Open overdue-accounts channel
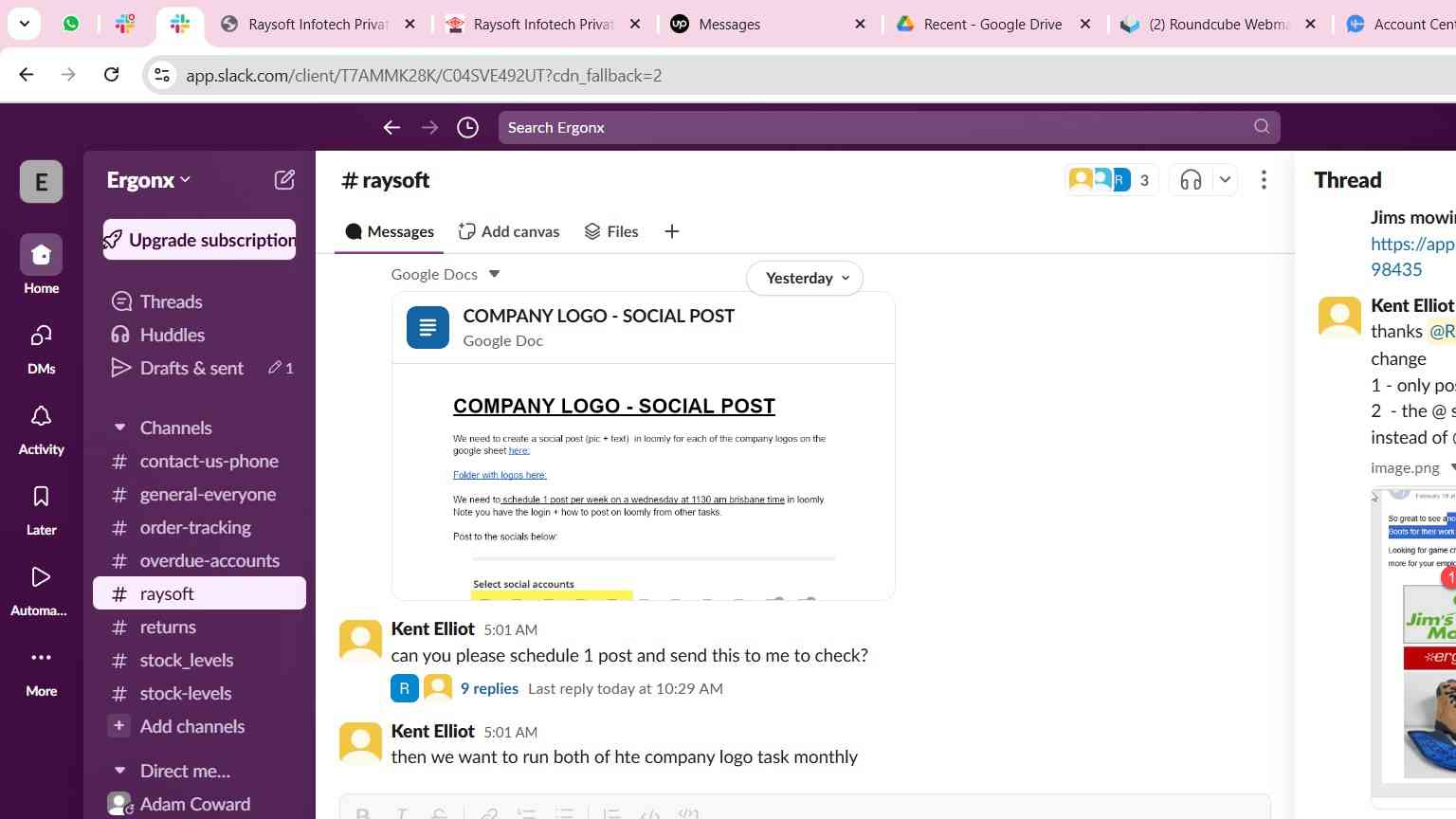The width and height of the screenshot is (1456, 819). tap(199, 560)
